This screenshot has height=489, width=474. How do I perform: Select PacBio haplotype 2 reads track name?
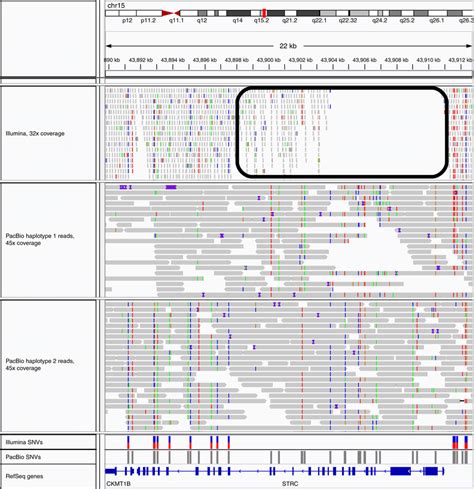pos(40,364)
